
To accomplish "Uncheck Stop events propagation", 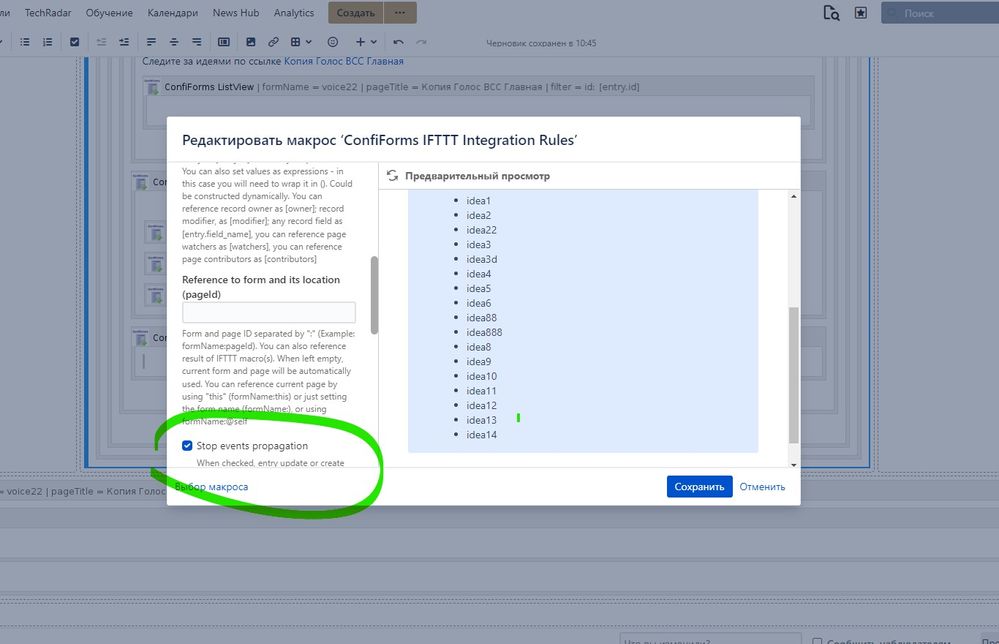I will [187, 445].
